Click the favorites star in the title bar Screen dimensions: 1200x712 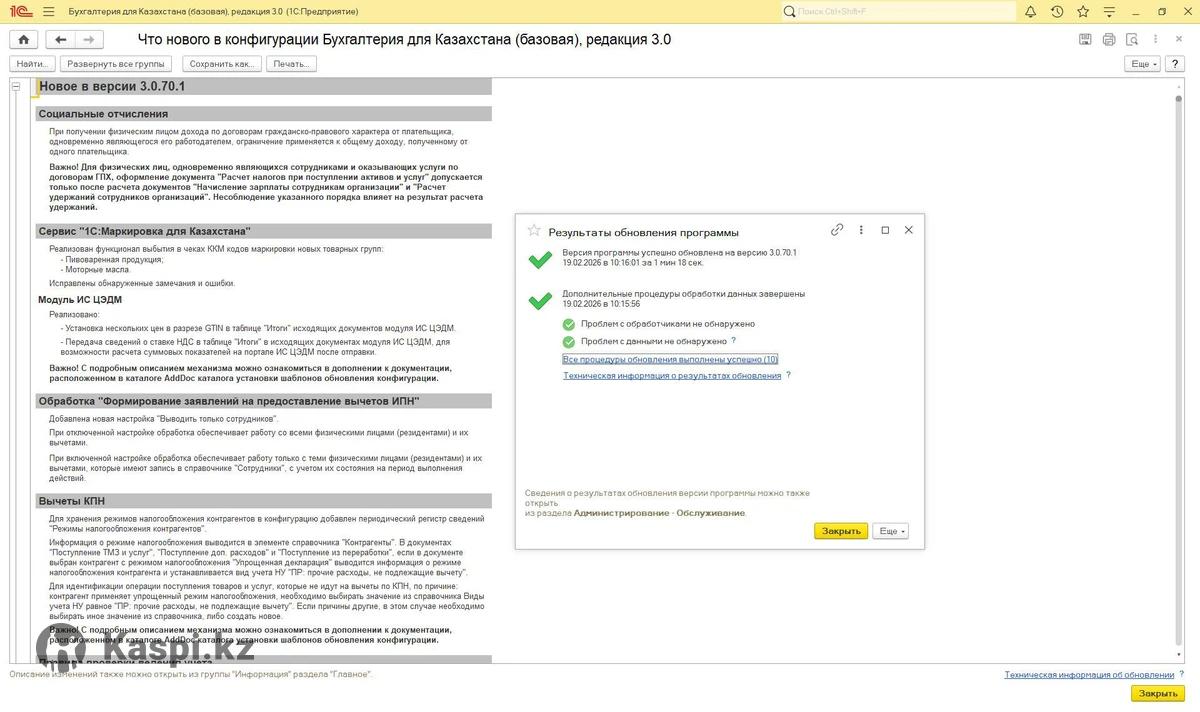pos(1083,11)
